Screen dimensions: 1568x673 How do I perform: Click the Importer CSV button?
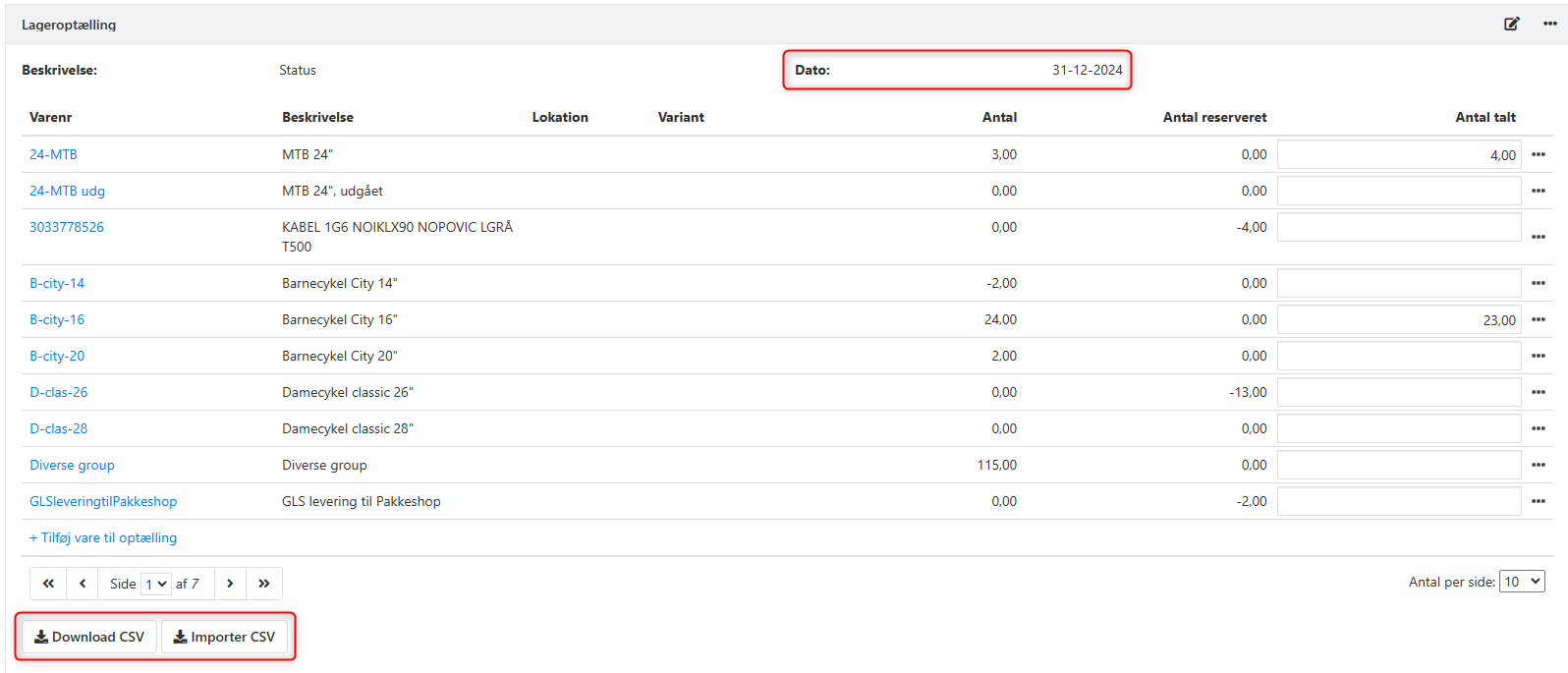coord(224,637)
